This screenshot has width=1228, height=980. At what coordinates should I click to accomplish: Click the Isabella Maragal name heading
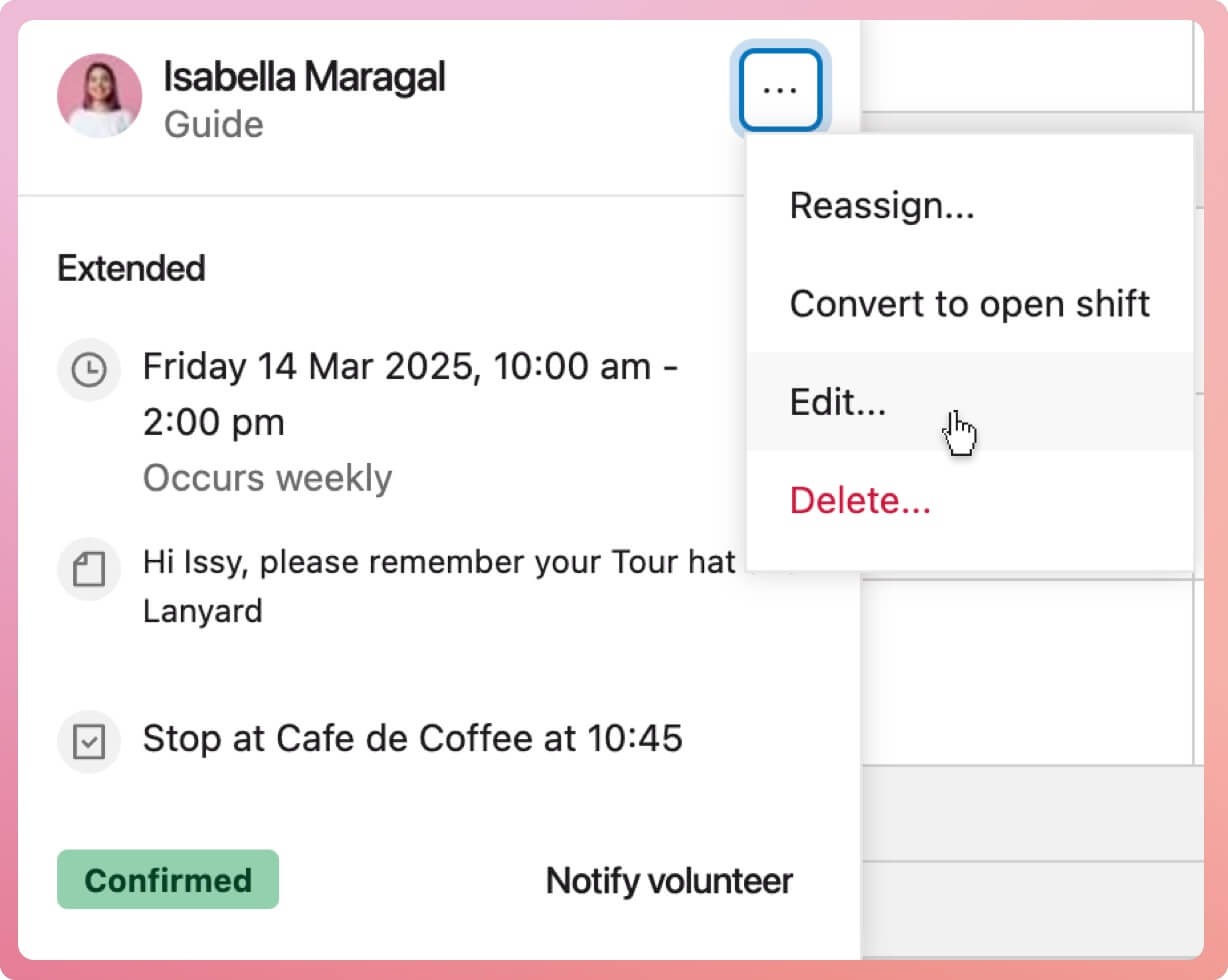pos(304,77)
